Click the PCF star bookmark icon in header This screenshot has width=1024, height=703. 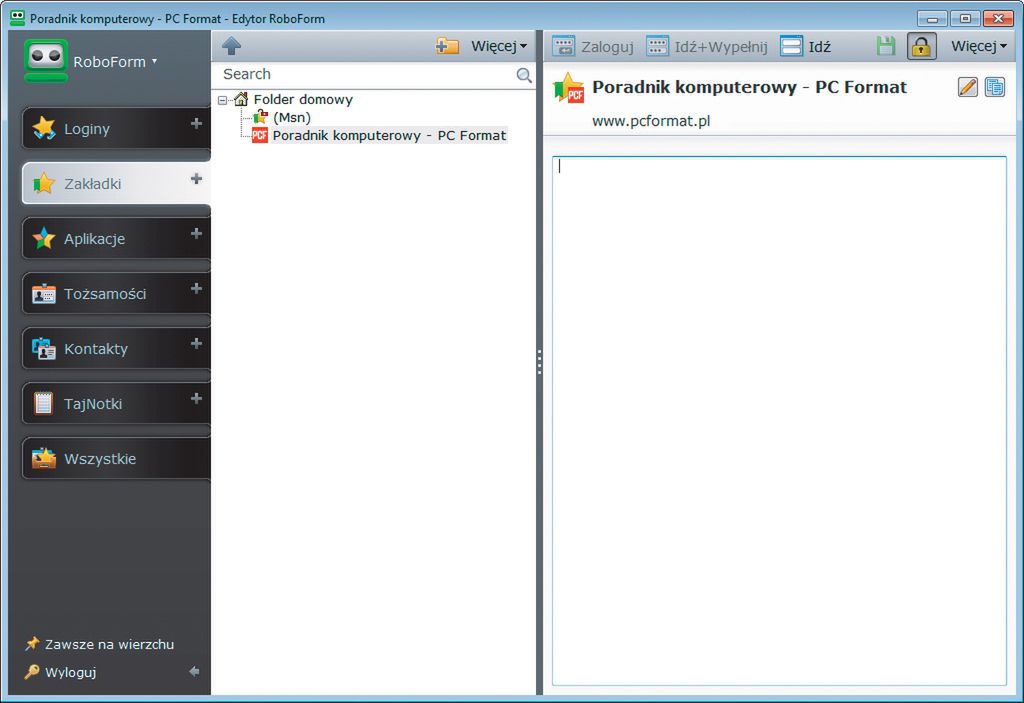tap(568, 88)
